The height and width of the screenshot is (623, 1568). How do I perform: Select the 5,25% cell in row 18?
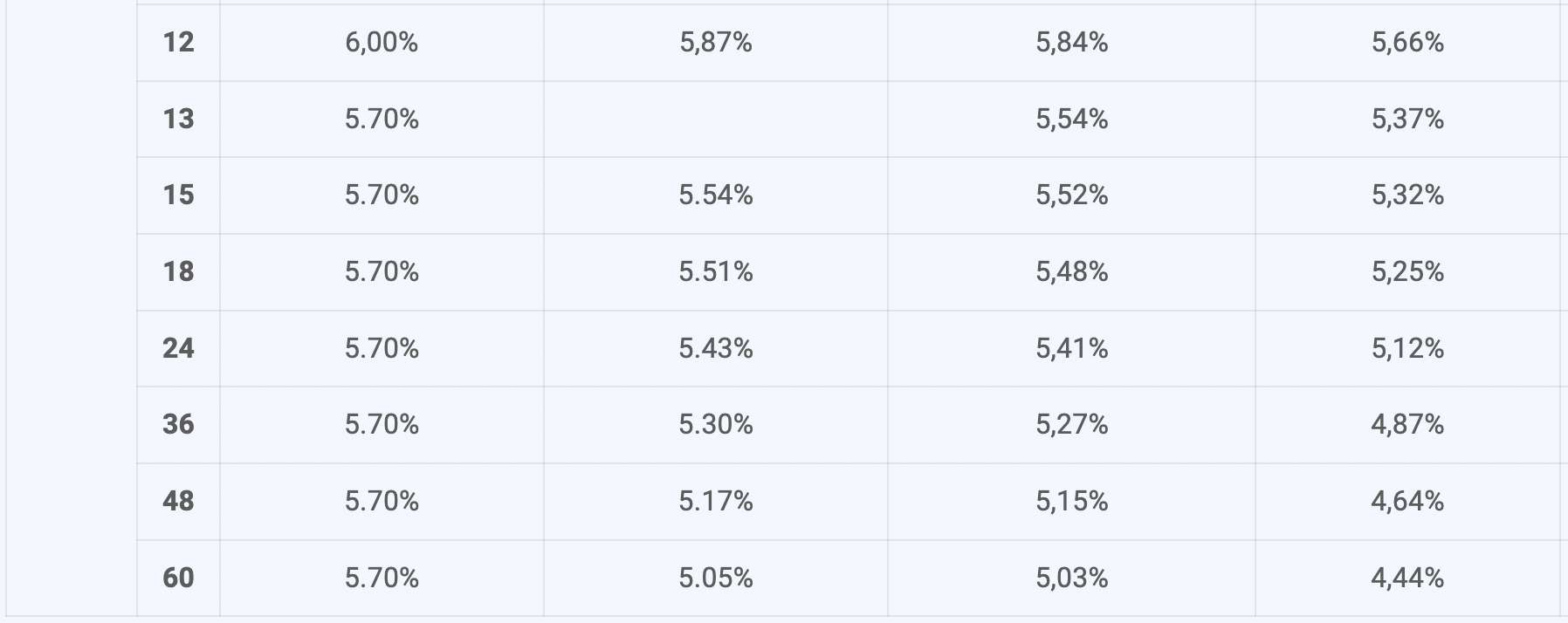tap(1407, 272)
